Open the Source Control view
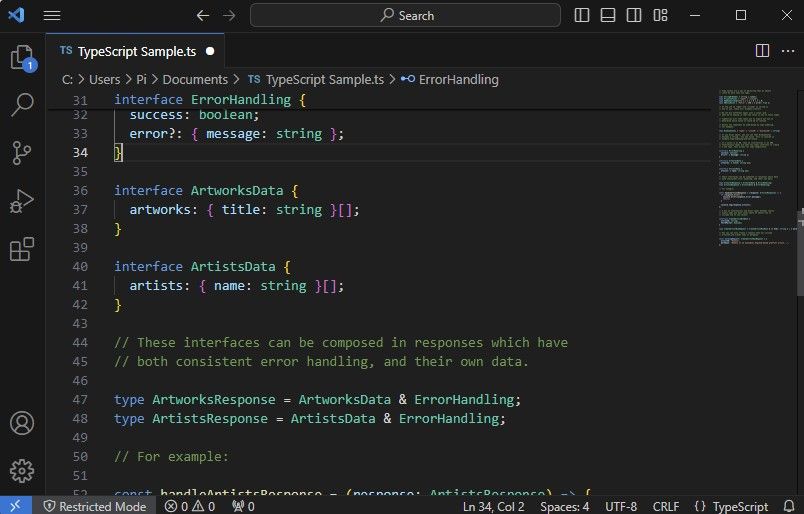Screen dimensions: 804x514 [x=22, y=153]
